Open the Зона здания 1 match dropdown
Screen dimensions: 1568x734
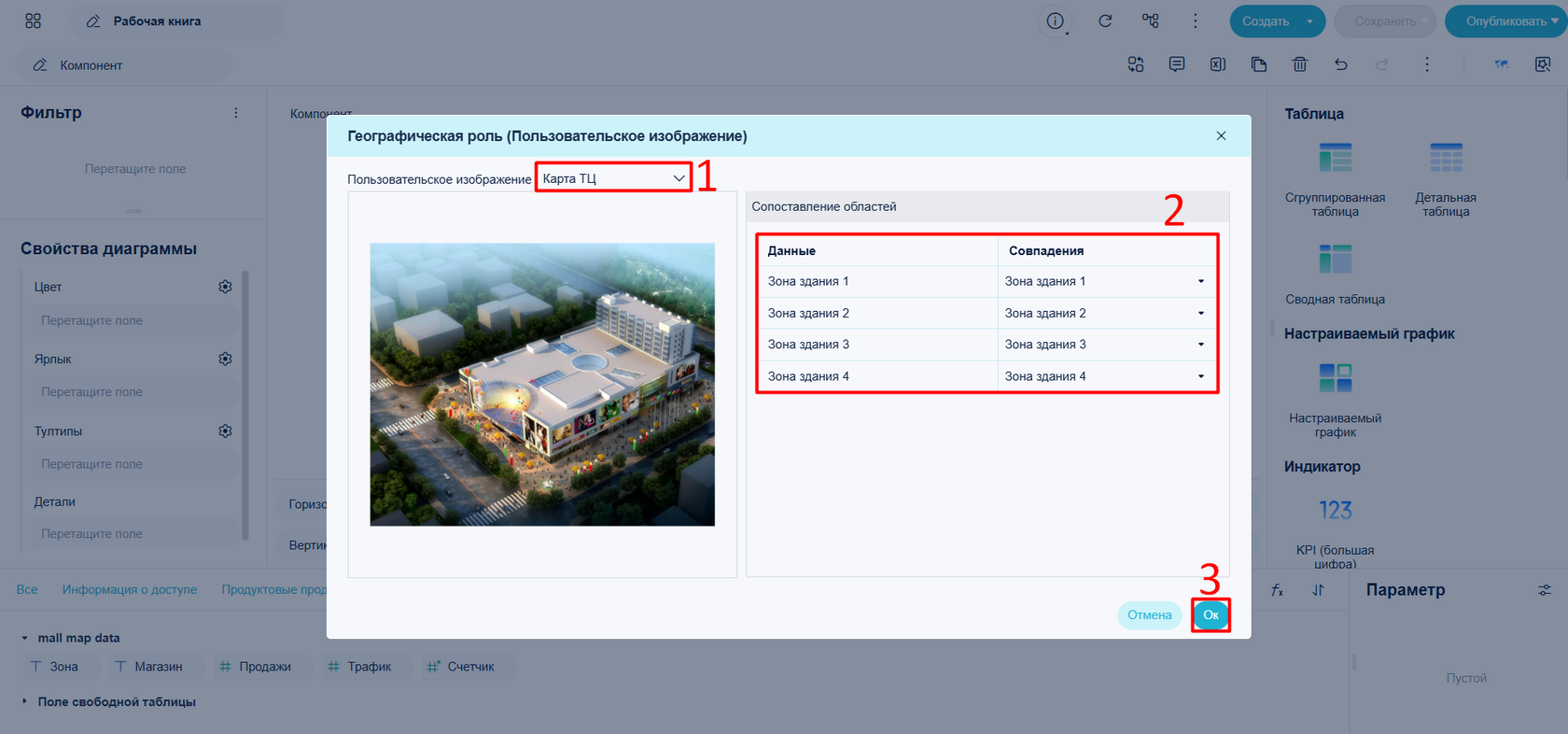pyautogui.click(x=1106, y=281)
